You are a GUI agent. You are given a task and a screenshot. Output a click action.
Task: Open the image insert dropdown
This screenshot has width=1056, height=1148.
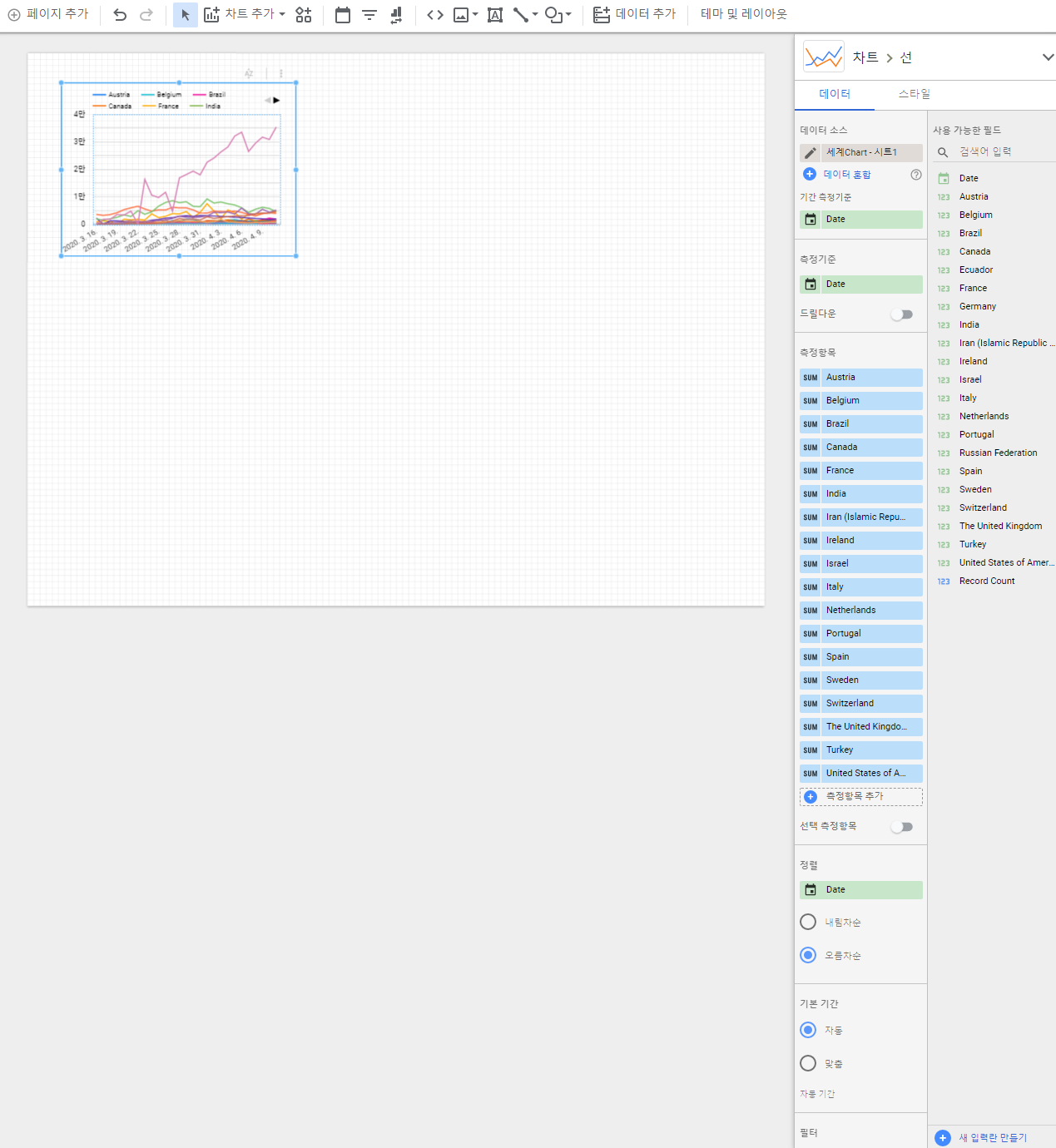click(x=465, y=14)
